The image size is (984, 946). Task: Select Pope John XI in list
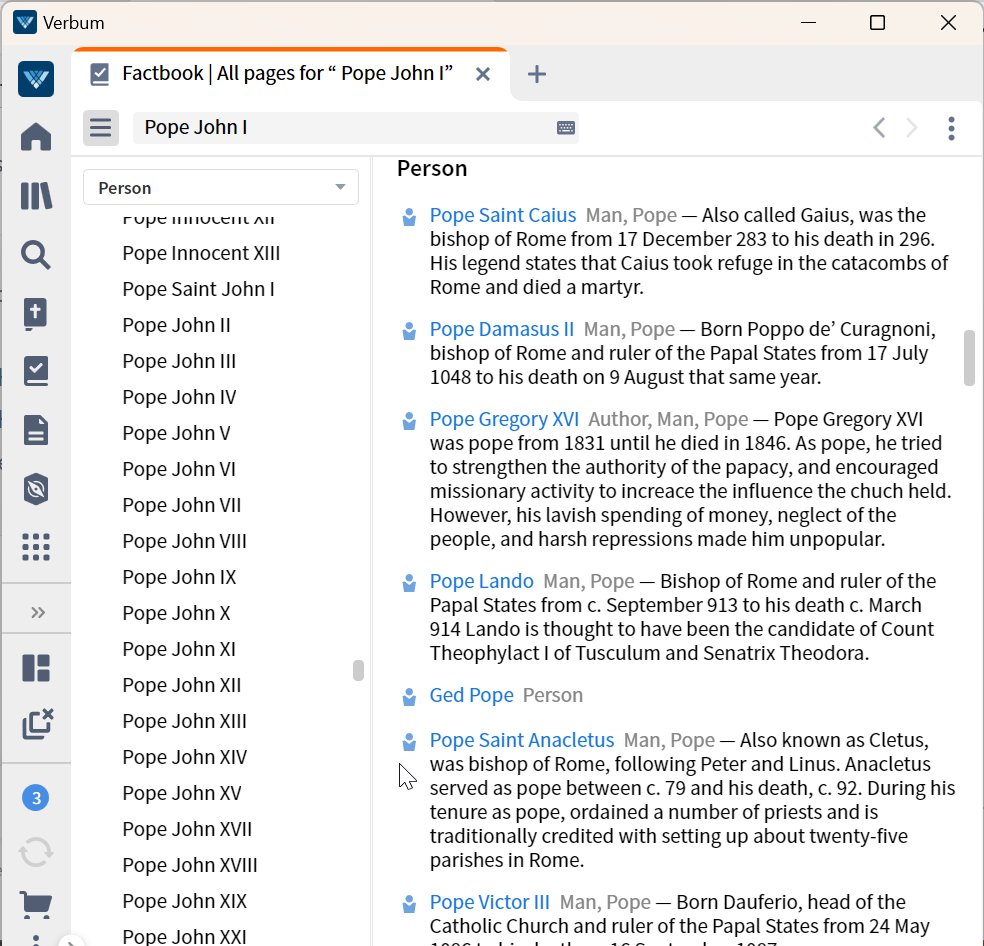pos(179,649)
